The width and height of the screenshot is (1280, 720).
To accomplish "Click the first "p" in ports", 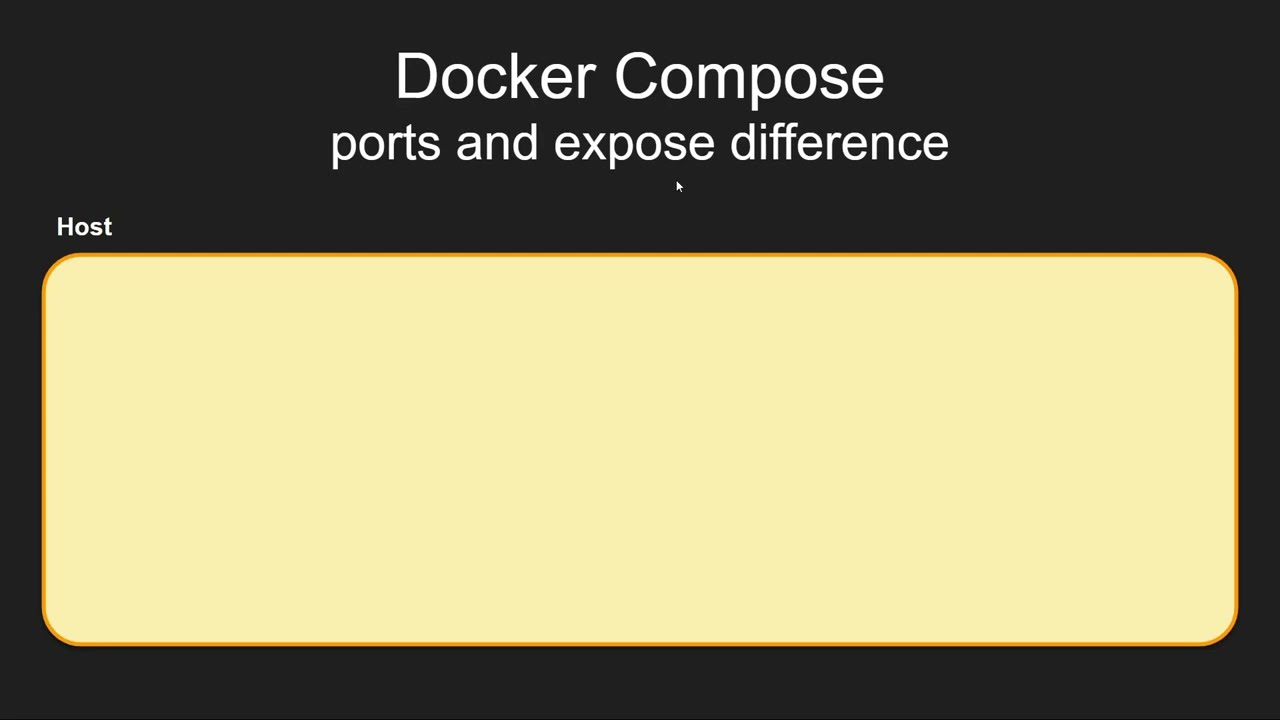I will [342, 146].
